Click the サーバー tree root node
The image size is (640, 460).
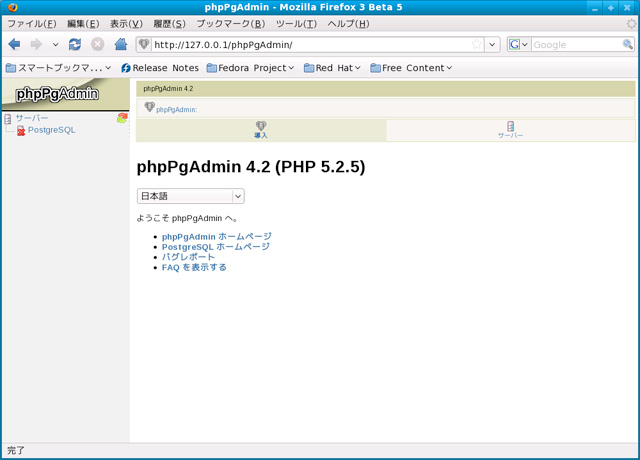coord(32,118)
